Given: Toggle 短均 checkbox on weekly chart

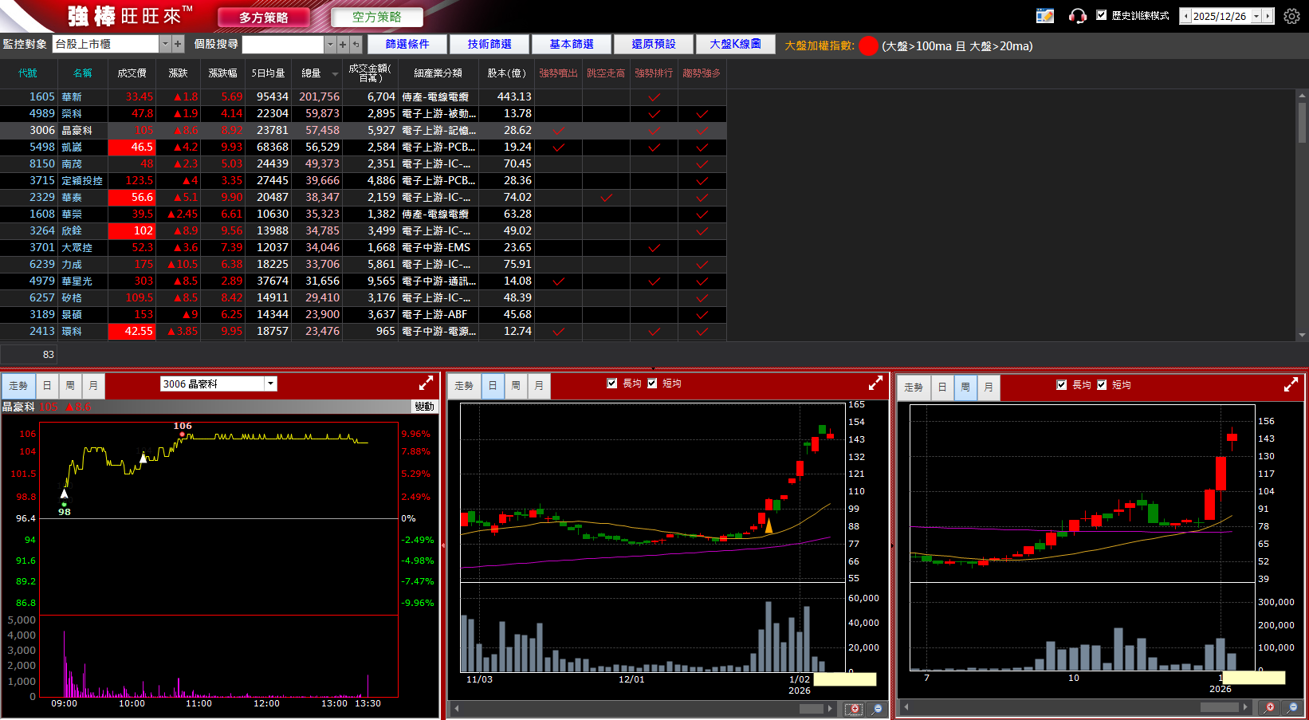Looking at the screenshot, I should coord(1102,385).
